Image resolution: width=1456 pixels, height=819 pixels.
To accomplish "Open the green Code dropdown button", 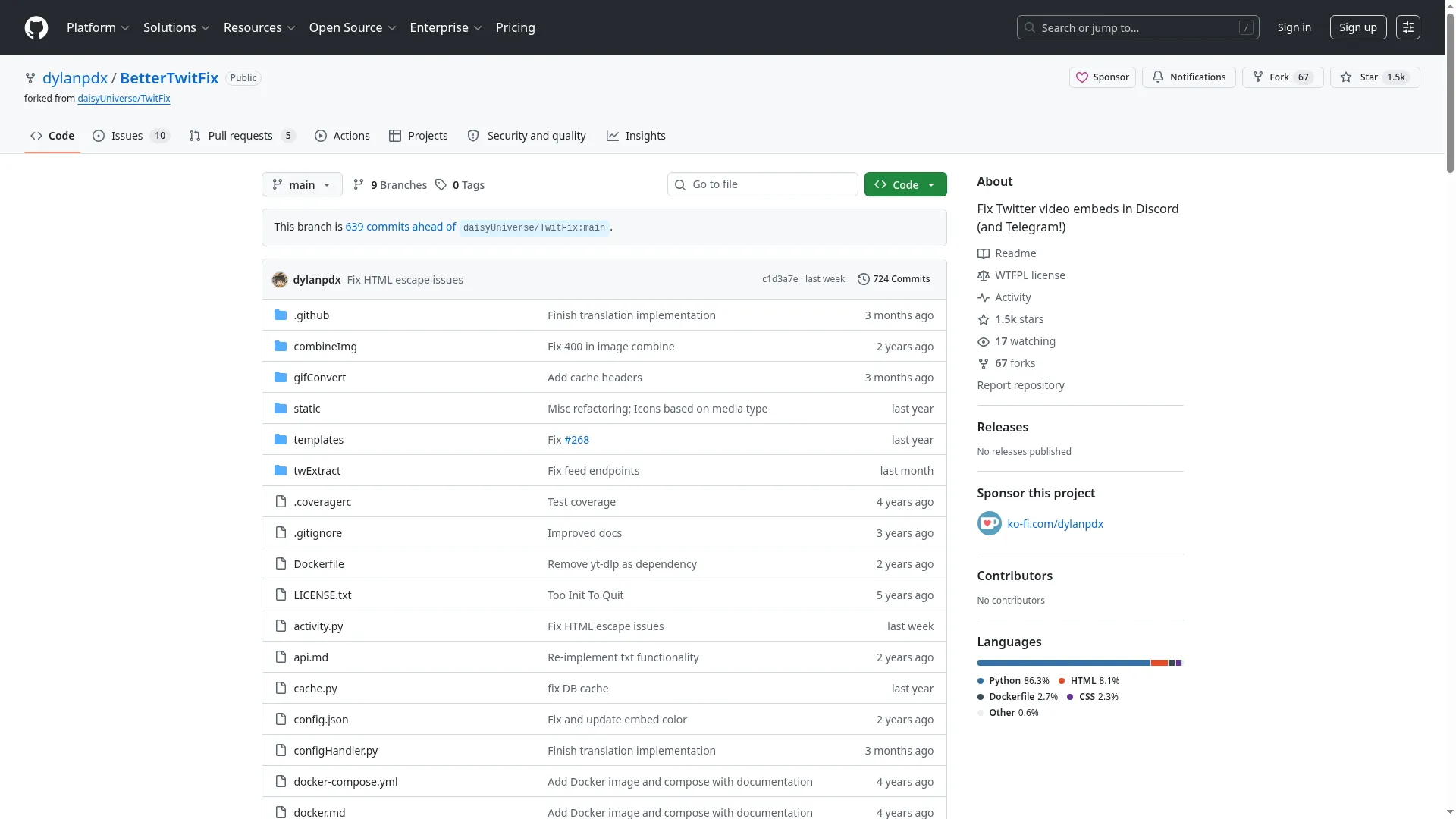I will tap(905, 185).
